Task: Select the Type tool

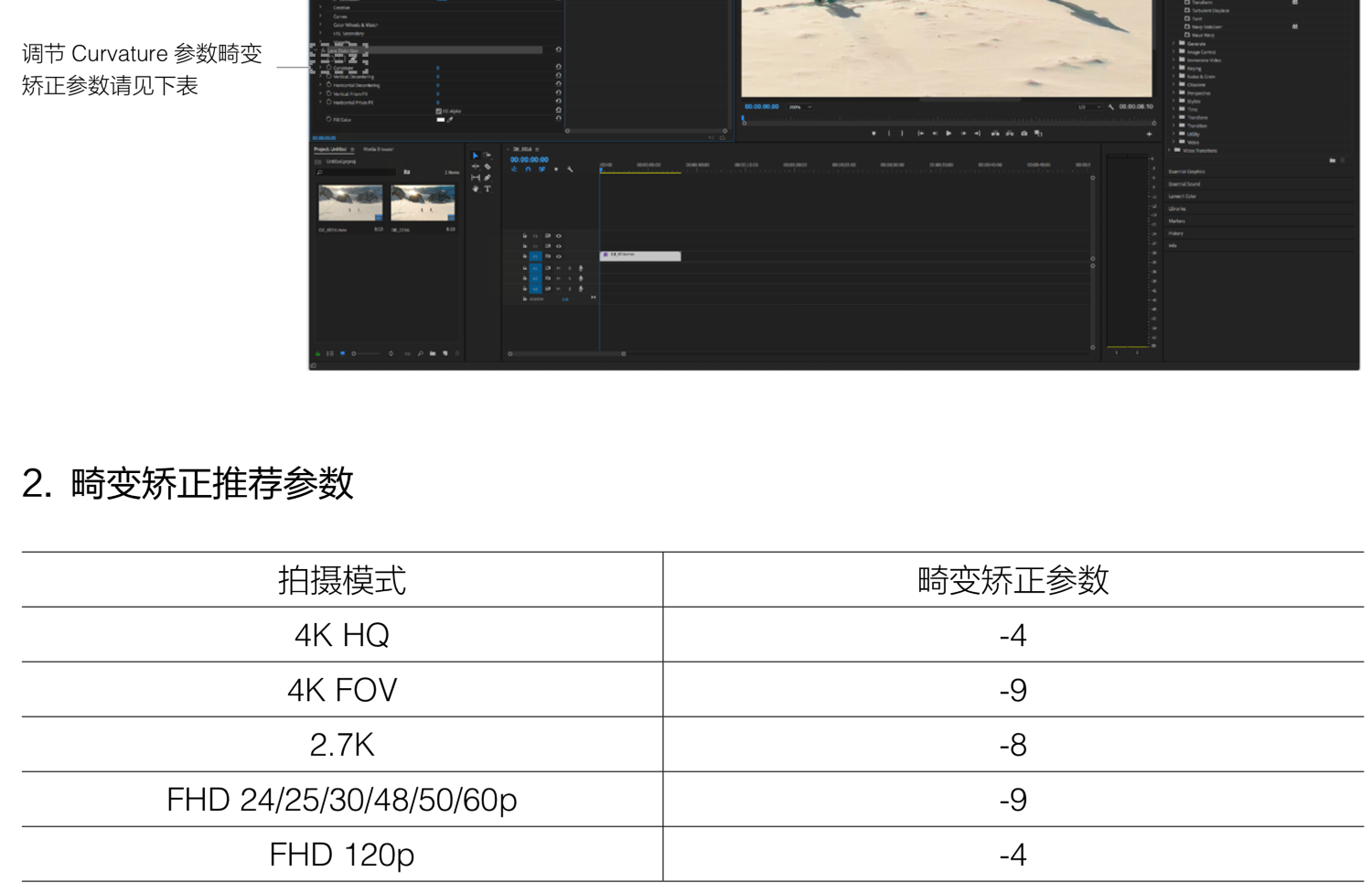Action: pos(488,188)
